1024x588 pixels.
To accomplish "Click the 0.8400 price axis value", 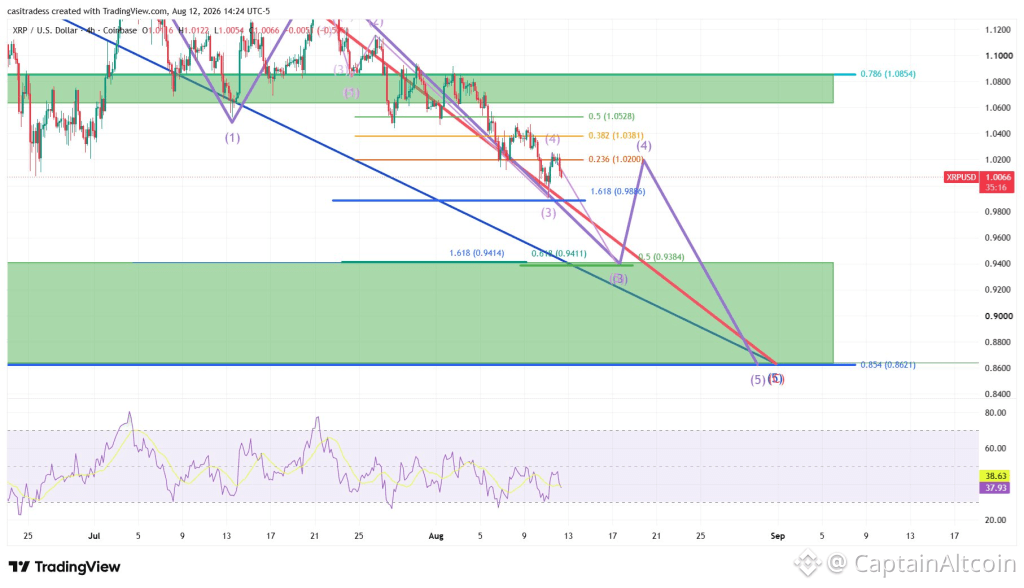I will coord(999,394).
